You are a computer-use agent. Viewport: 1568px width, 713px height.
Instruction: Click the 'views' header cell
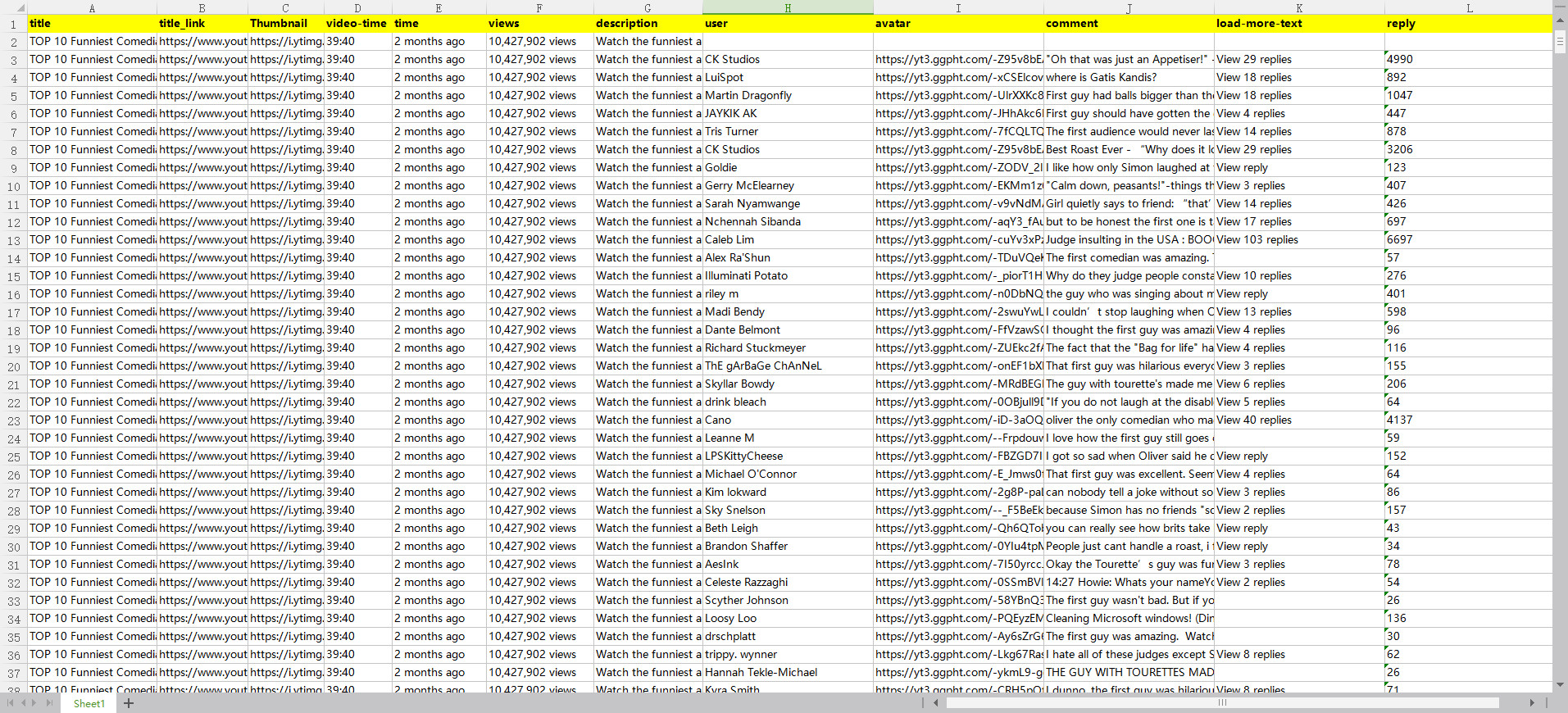click(540, 24)
